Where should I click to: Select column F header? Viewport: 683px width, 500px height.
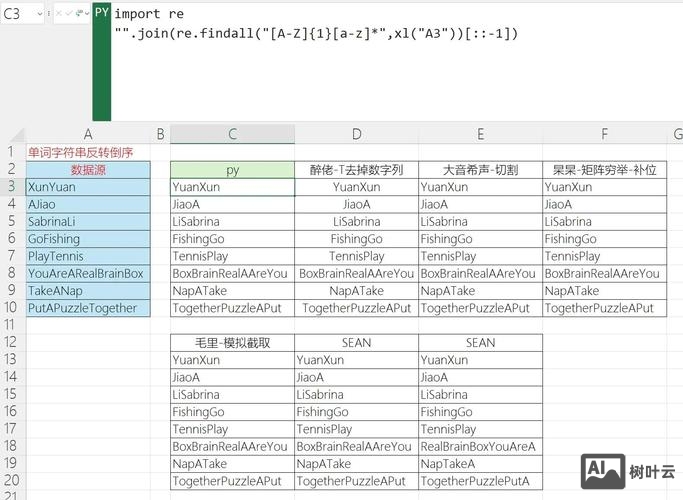605,134
